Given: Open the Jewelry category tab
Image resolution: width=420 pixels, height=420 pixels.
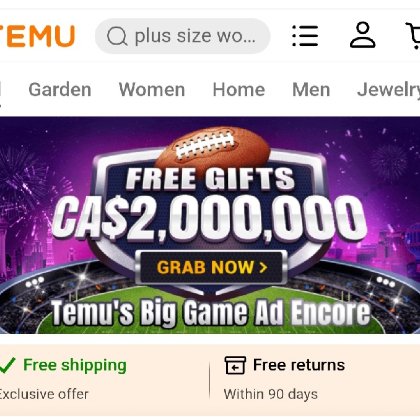Looking at the screenshot, I should pyautogui.click(x=389, y=90).
